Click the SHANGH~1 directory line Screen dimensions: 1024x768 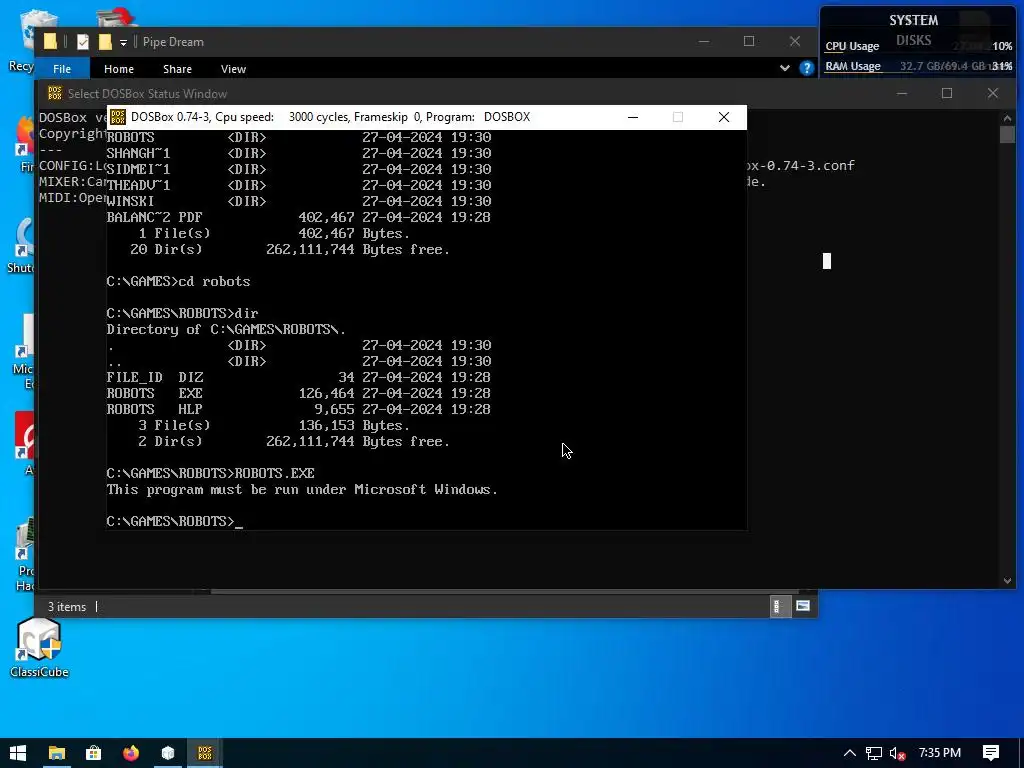298,153
